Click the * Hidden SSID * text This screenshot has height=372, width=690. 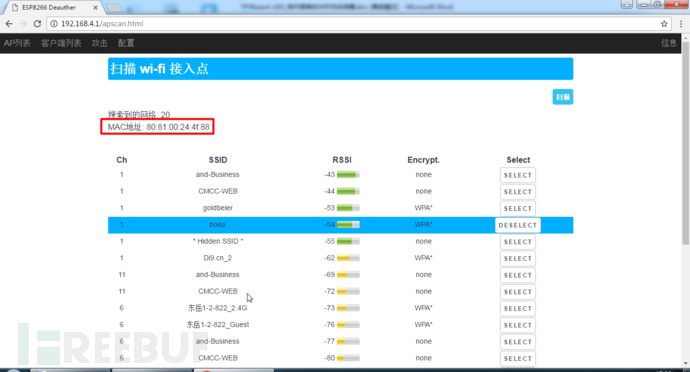pyautogui.click(x=218, y=241)
